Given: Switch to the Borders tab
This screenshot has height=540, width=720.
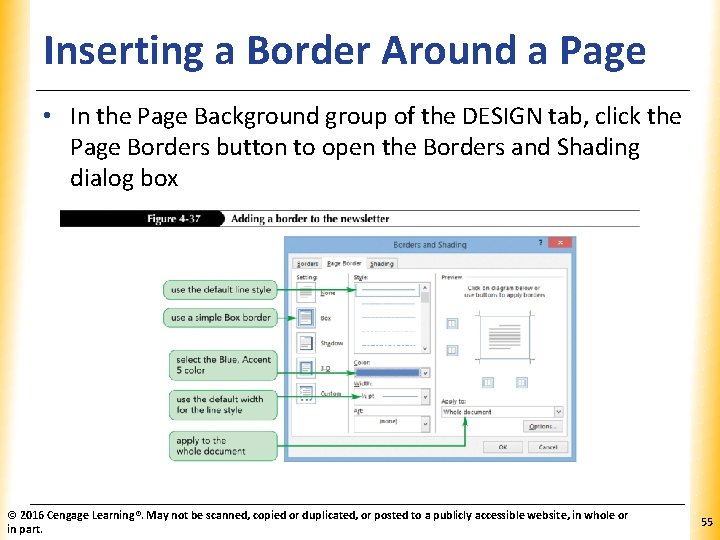Looking at the screenshot, I should pyautogui.click(x=307, y=264).
